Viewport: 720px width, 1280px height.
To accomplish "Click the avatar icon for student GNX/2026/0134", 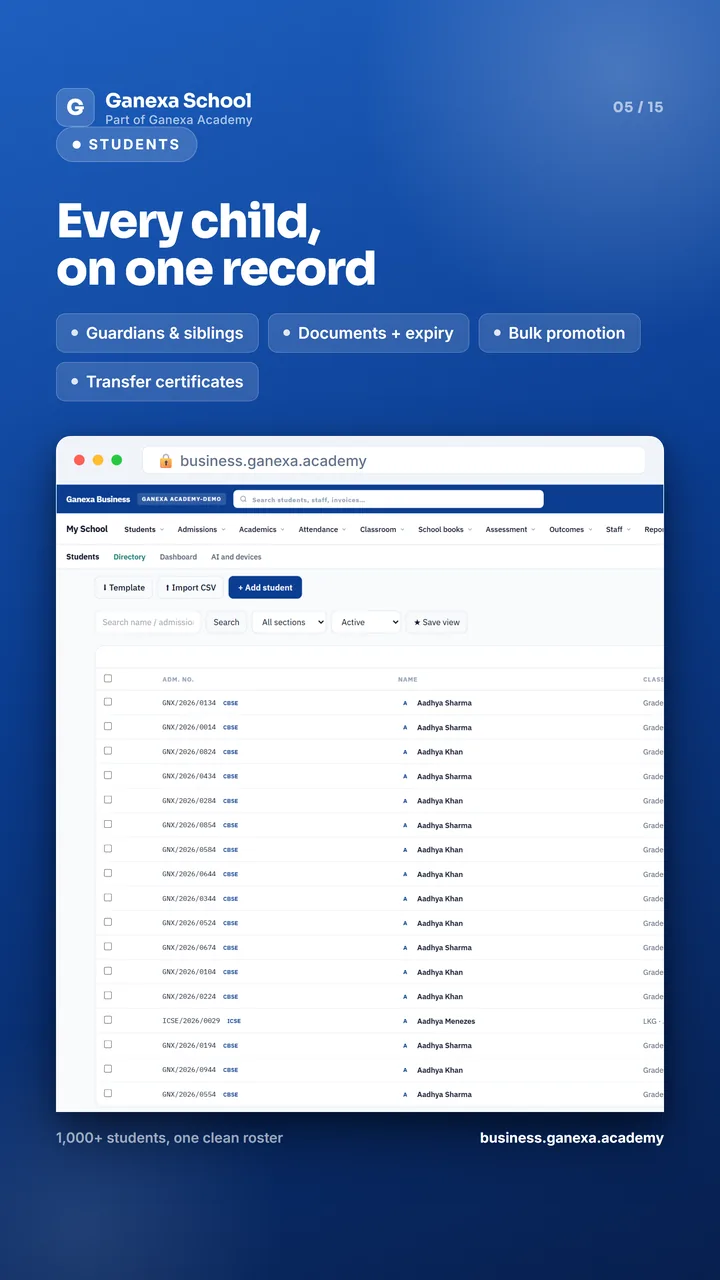I will 405,703.
